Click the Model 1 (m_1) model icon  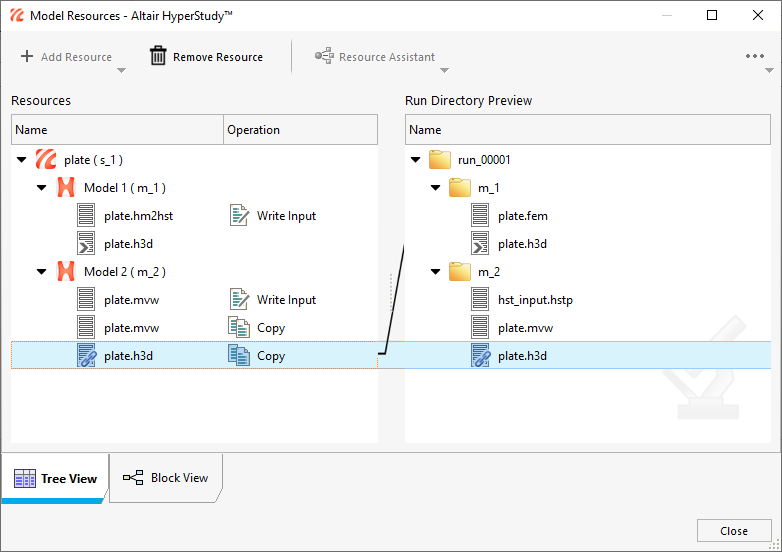click(66, 188)
